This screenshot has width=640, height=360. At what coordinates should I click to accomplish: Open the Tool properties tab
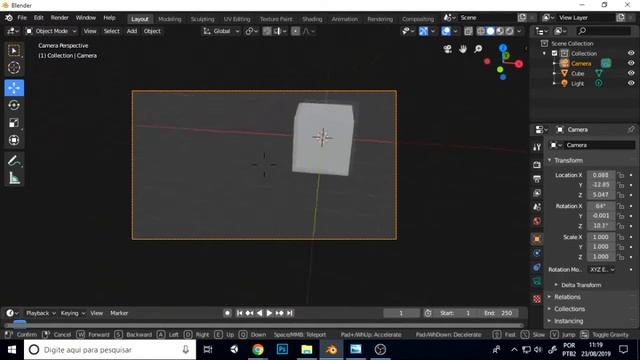537,147
